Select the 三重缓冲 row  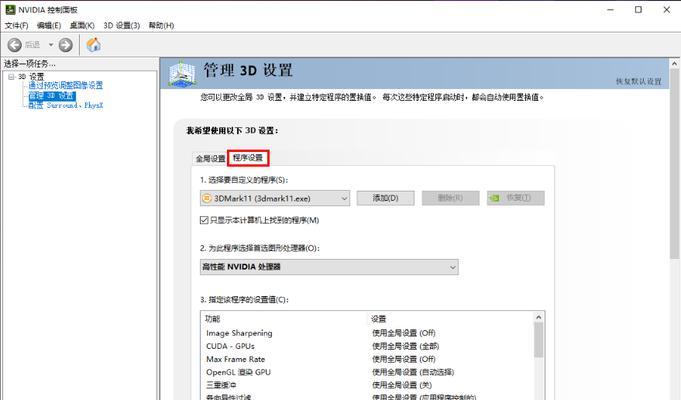coord(221,385)
